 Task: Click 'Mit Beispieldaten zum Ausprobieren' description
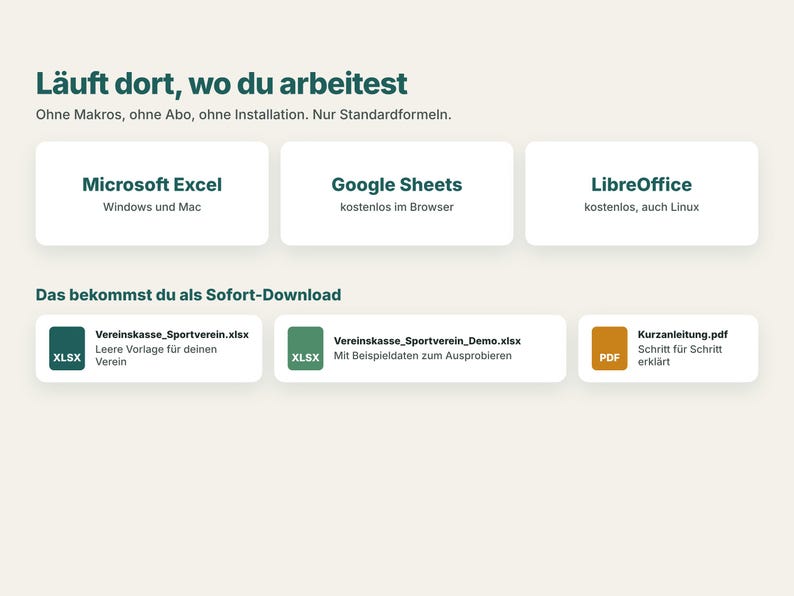pyautogui.click(x=423, y=356)
